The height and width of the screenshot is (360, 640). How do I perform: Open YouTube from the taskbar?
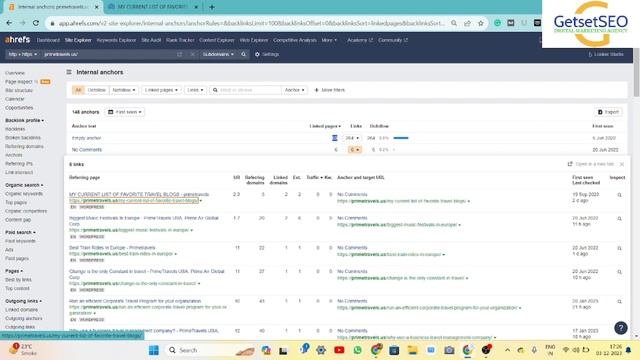click(339, 350)
